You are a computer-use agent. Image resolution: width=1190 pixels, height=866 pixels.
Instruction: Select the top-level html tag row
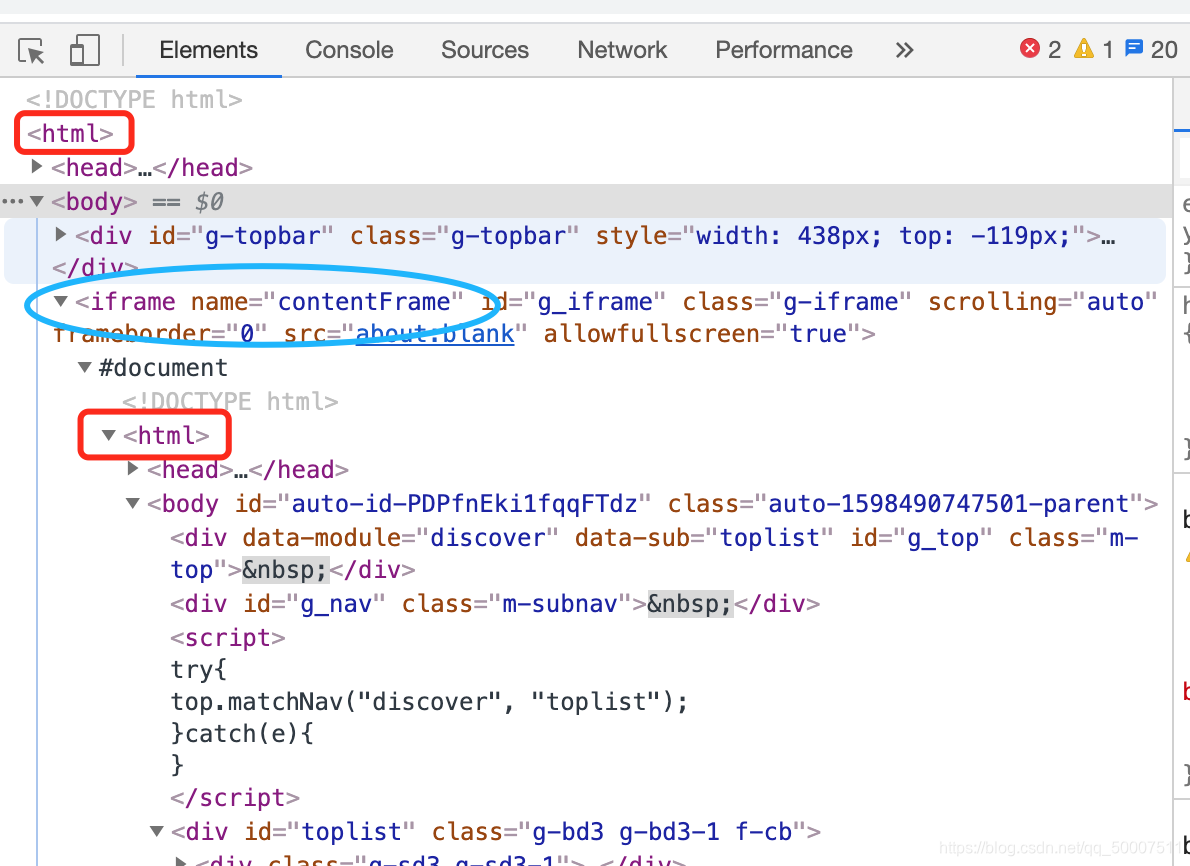click(70, 134)
